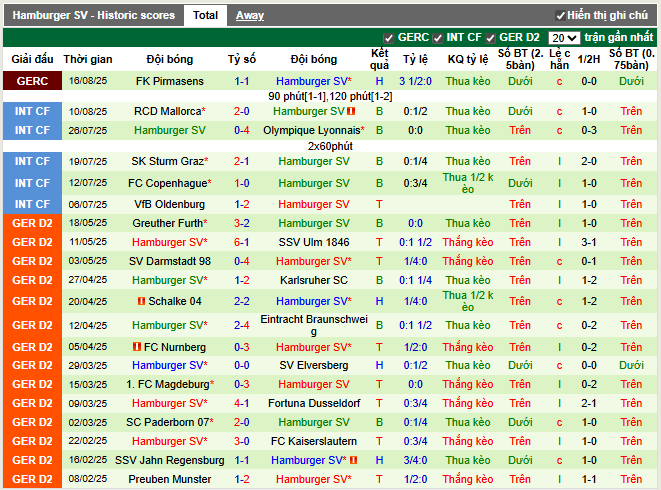Open RCD Mallorca team link
661x490 pixels.
pyautogui.click(x=168, y=111)
